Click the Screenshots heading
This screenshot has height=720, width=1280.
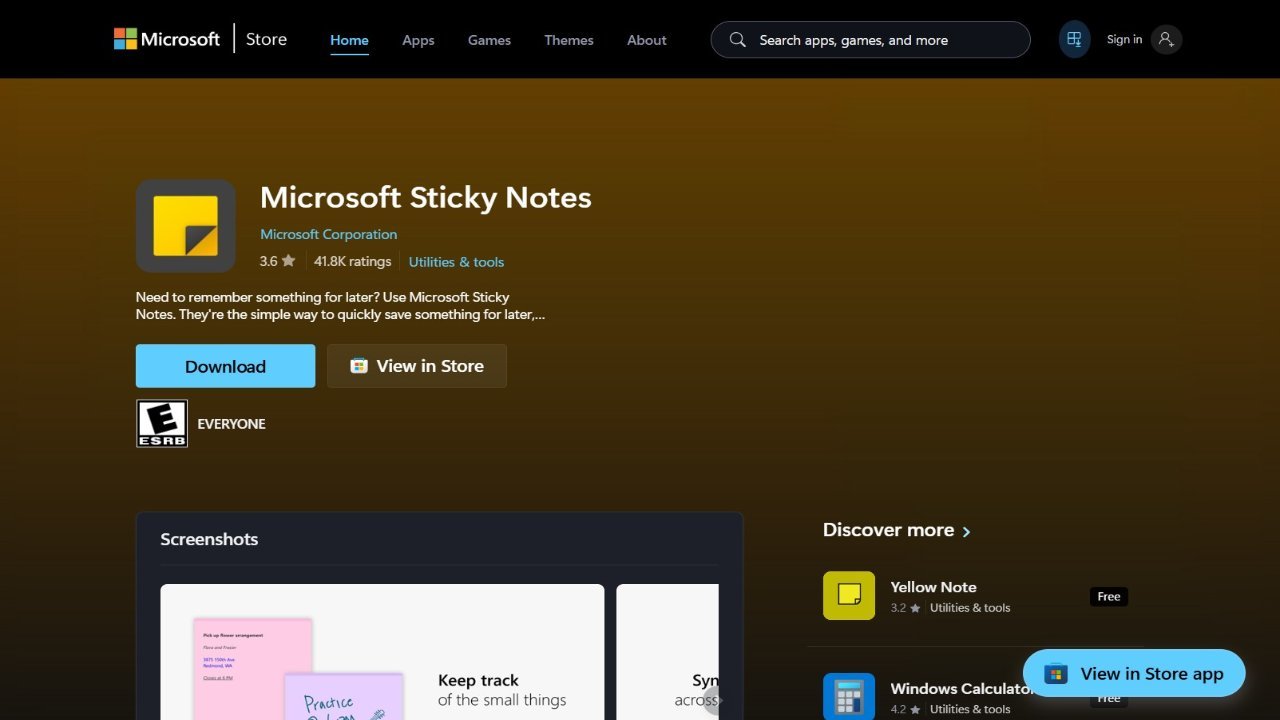pos(209,539)
